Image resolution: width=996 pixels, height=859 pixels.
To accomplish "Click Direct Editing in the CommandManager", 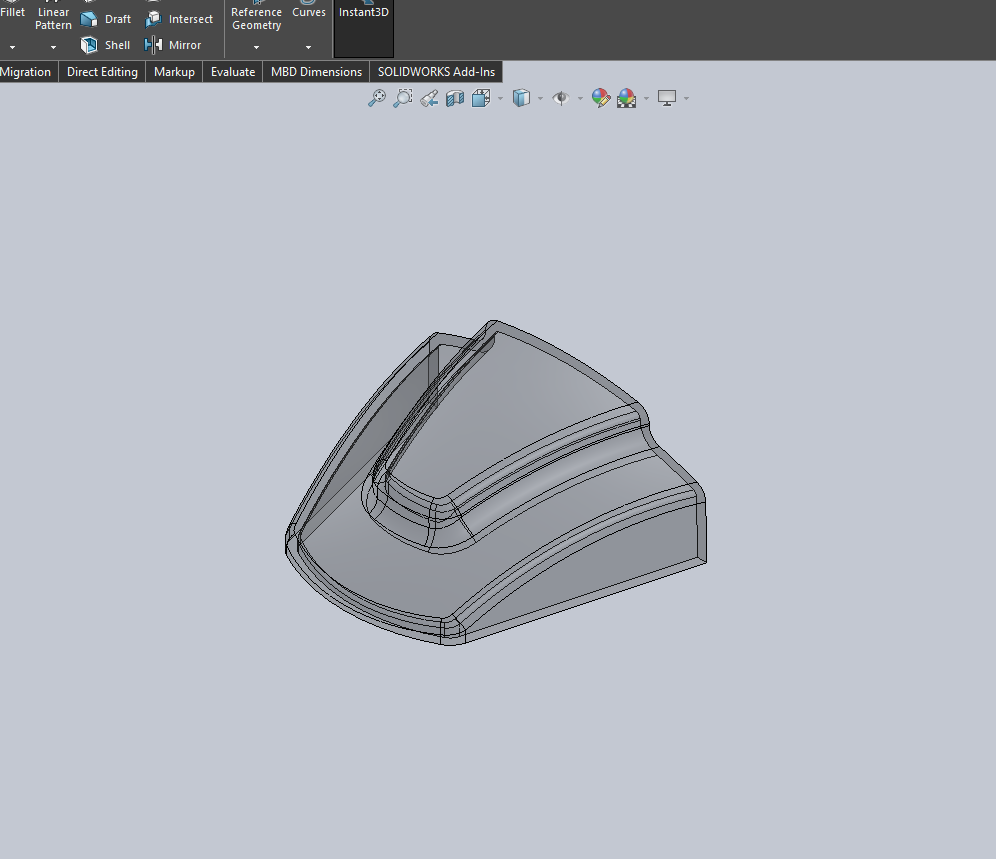I will [x=101, y=71].
